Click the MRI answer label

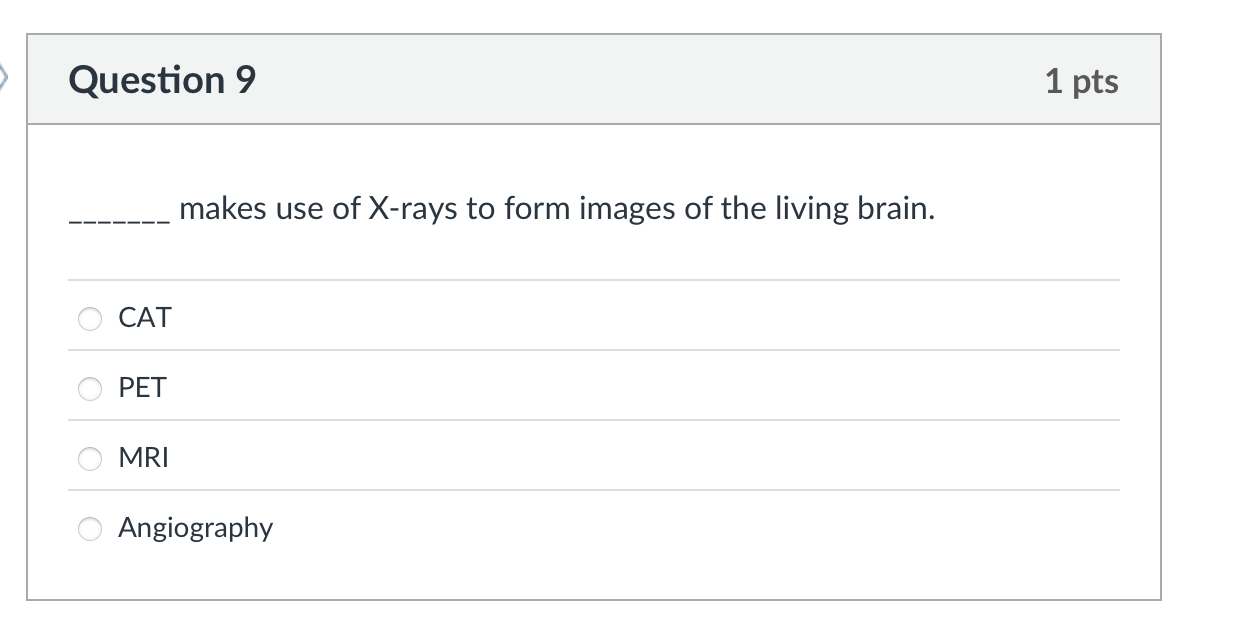pyautogui.click(x=144, y=458)
